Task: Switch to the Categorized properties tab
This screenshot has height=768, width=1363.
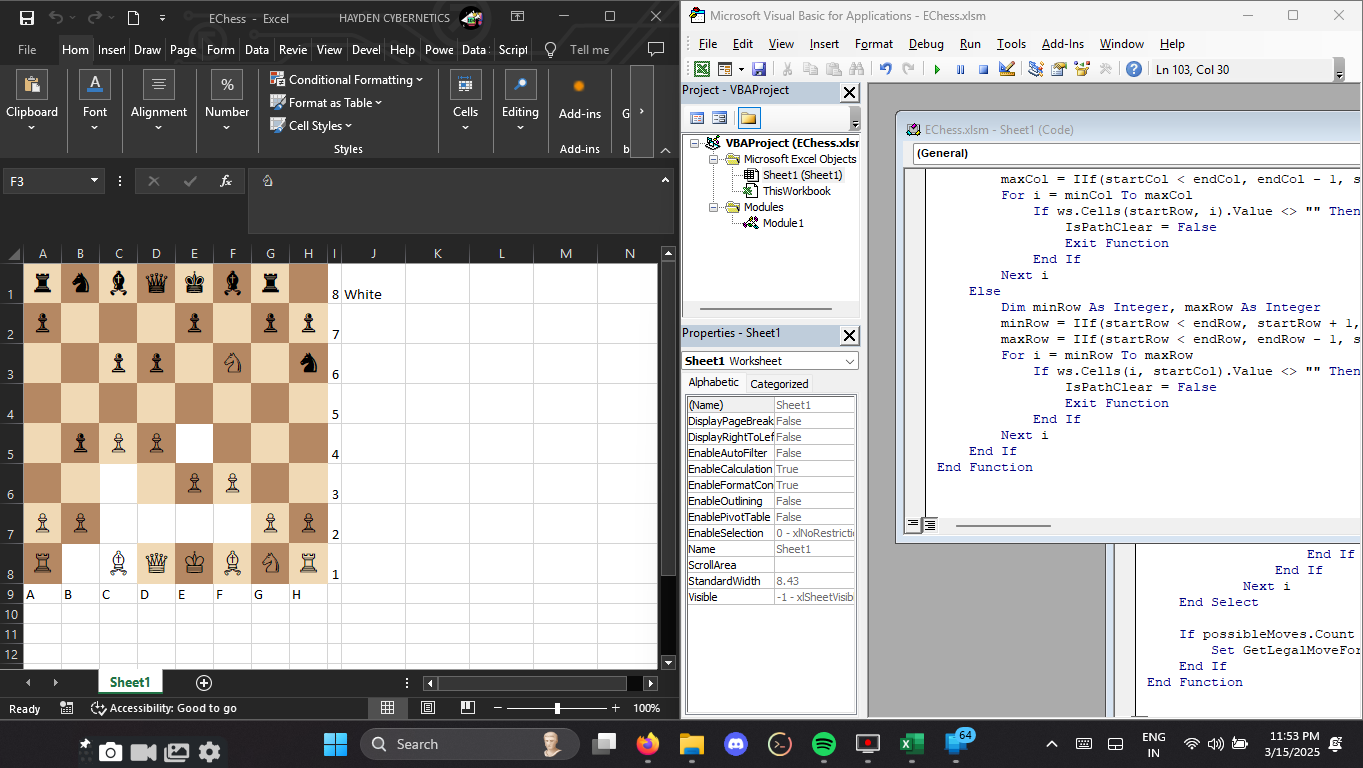Action: click(x=779, y=383)
